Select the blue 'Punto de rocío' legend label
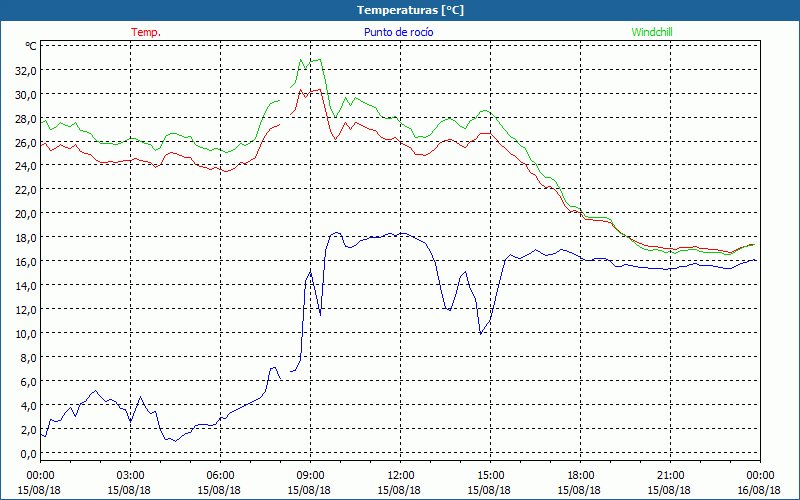The height and width of the screenshot is (500, 800). point(399,32)
